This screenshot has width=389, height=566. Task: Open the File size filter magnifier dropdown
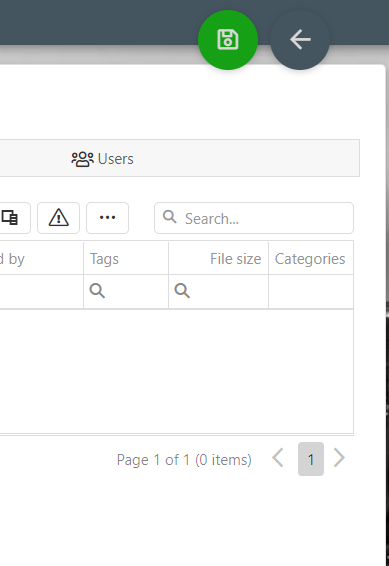click(x=182, y=291)
